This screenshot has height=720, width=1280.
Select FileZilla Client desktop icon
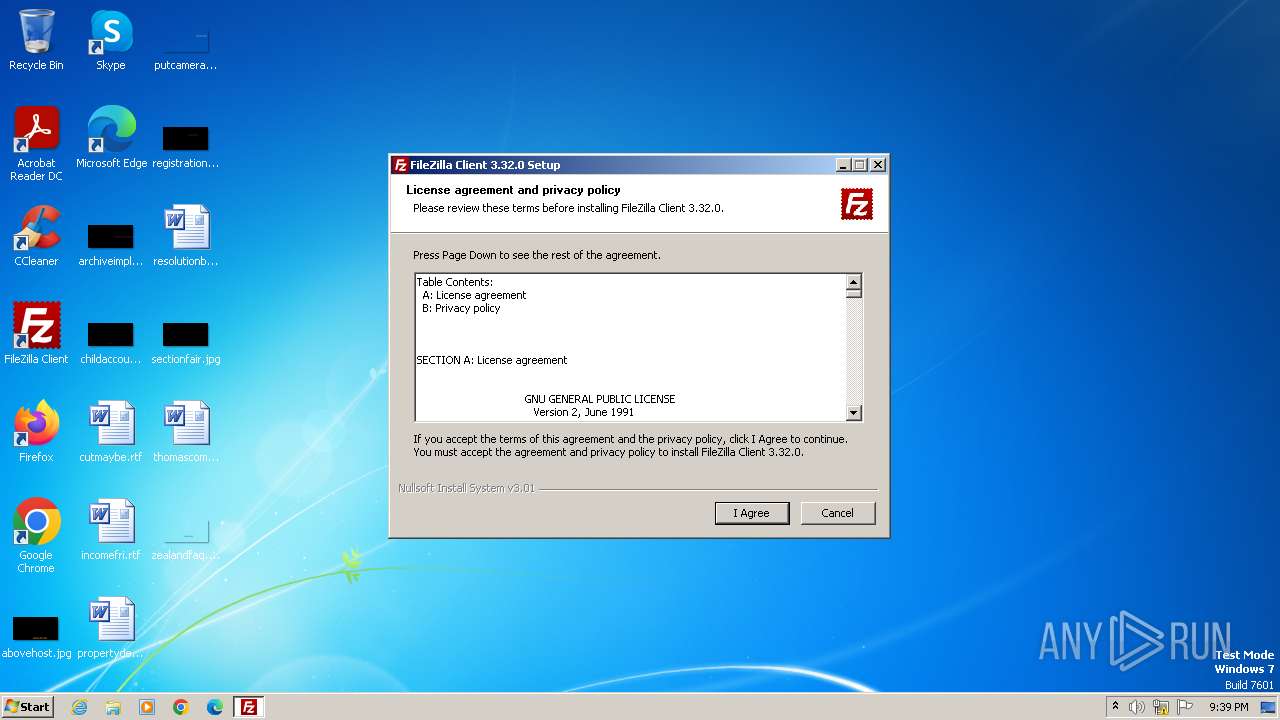coord(36,334)
